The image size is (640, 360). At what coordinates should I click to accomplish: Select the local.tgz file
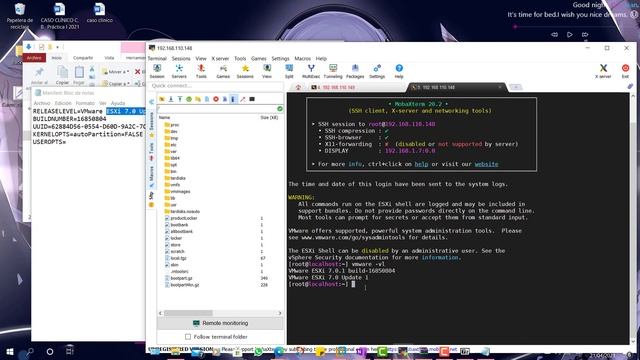[175, 258]
